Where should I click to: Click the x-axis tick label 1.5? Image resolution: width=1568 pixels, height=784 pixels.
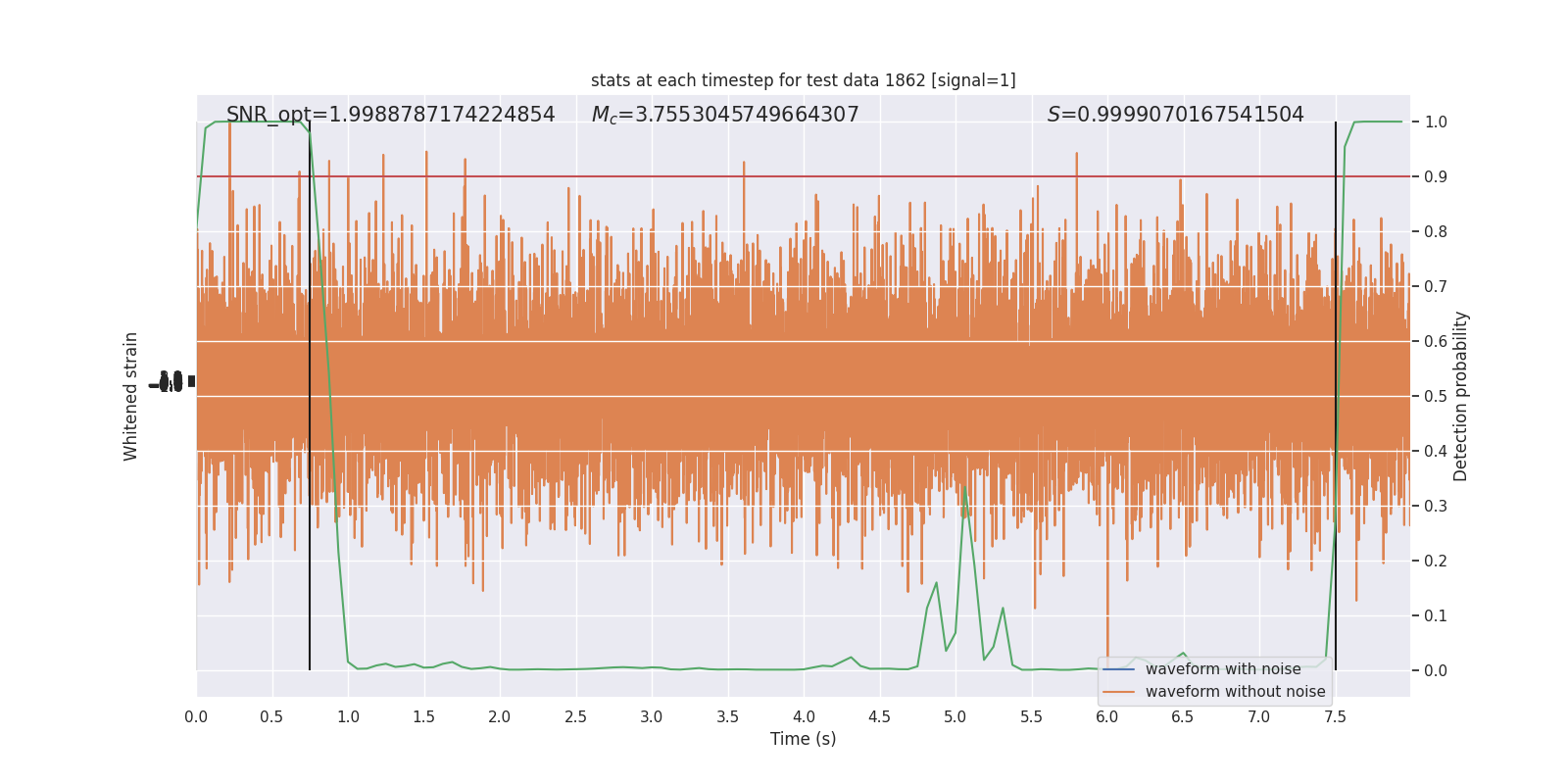tap(424, 716)
